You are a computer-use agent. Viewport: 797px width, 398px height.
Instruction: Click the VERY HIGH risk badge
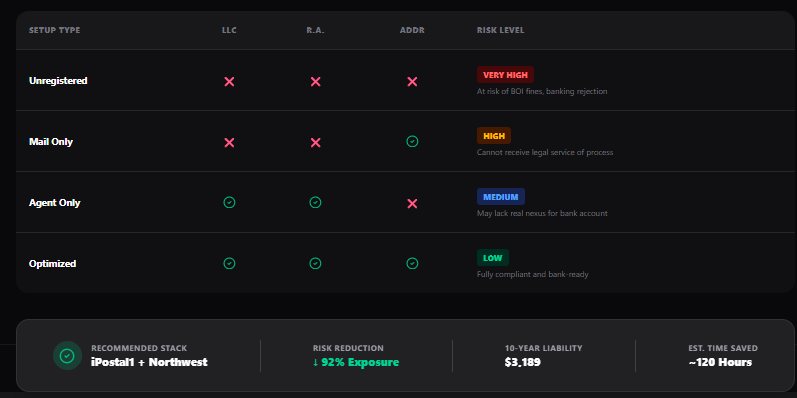[505, 75]
